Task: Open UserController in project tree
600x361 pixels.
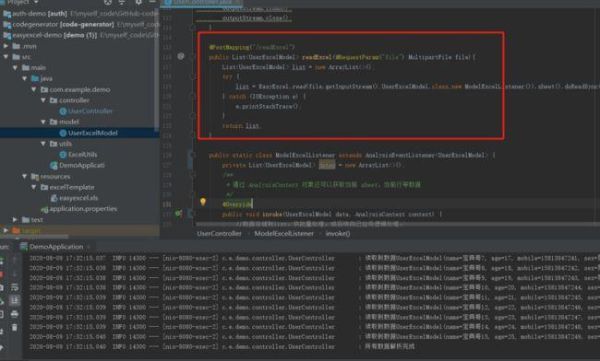Action: click(x=90, y=111)
